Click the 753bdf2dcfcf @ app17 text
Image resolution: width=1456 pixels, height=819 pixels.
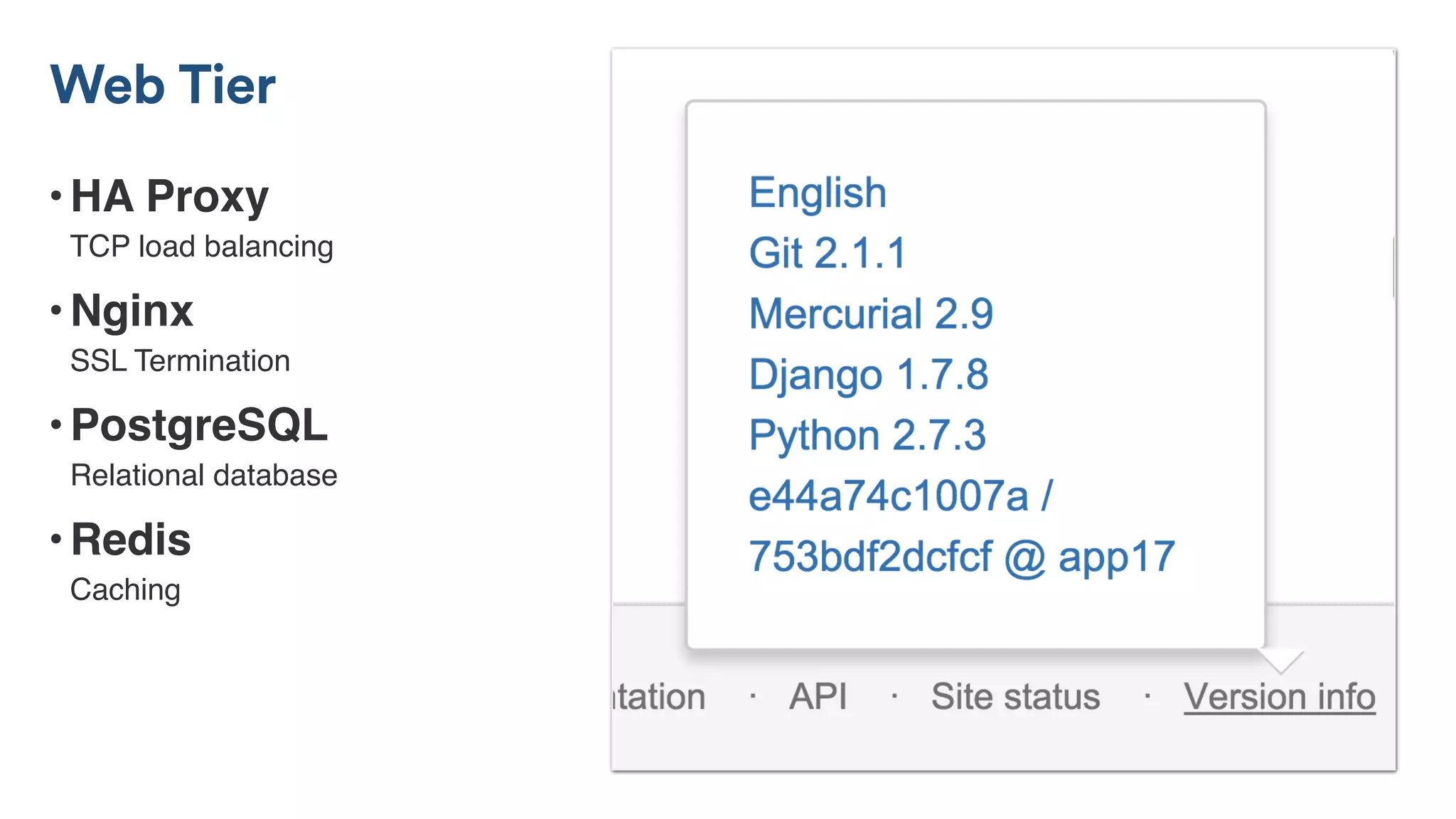(961, 556)
